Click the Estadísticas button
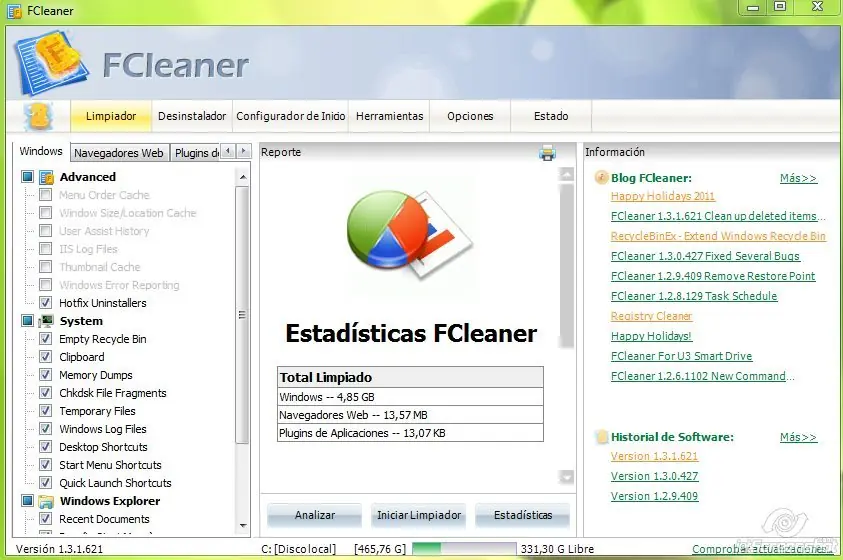 point(523,515)
